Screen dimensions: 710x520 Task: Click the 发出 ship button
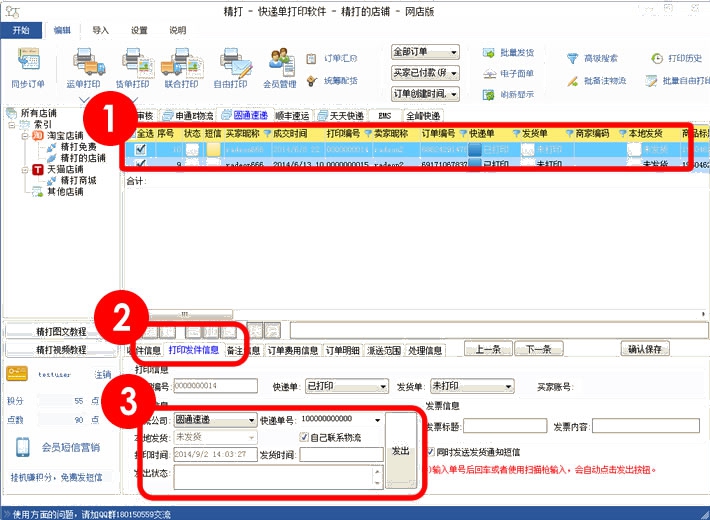click(401, 451)
